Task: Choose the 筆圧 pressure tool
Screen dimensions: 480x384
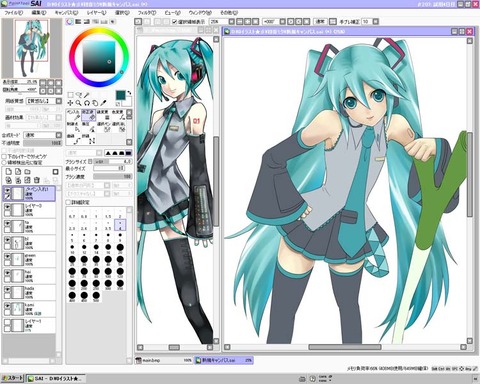Action: (89, 127)
